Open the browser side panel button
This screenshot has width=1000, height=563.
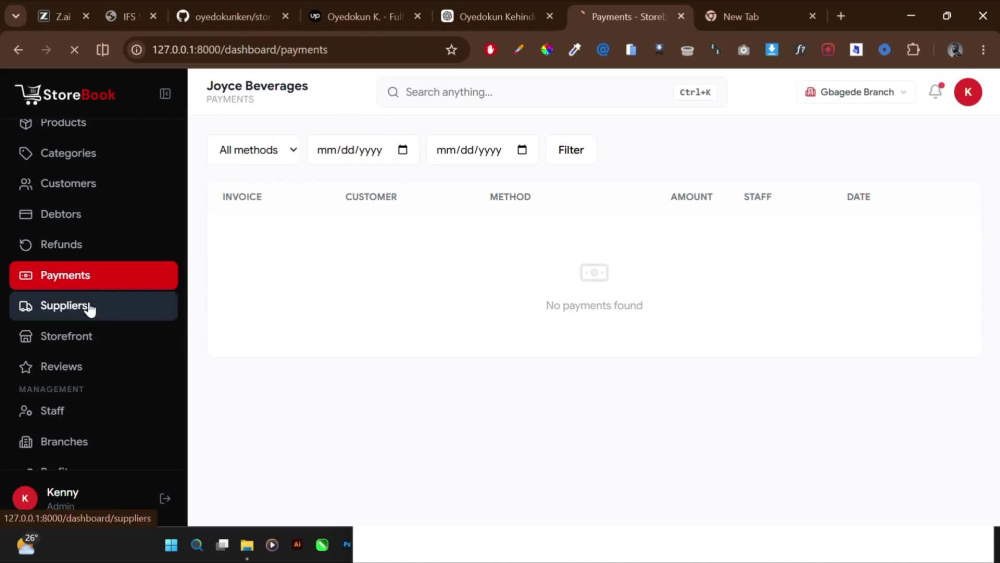coord(102,50)
